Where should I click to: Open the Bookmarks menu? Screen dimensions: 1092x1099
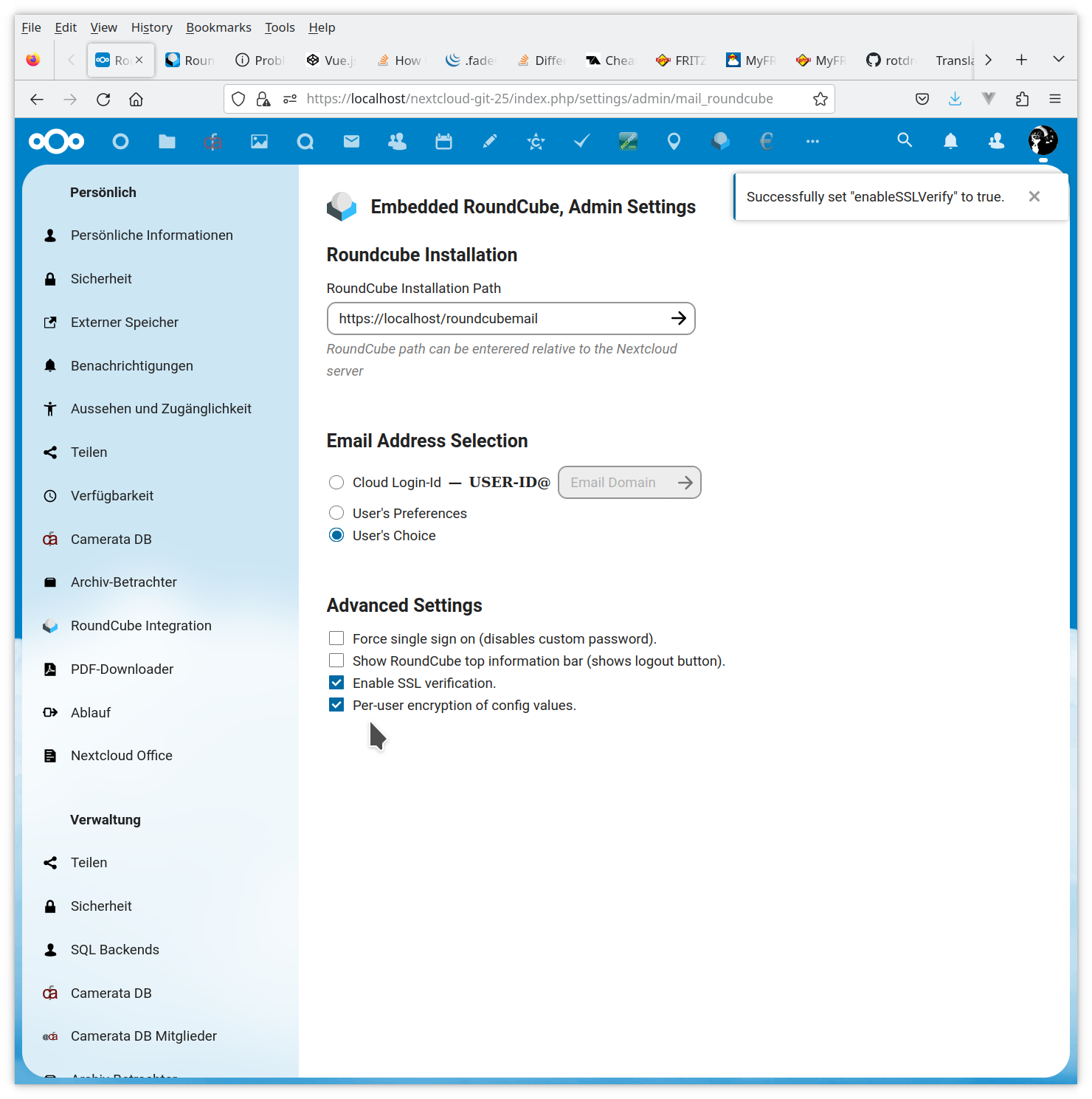coord(218,27)
